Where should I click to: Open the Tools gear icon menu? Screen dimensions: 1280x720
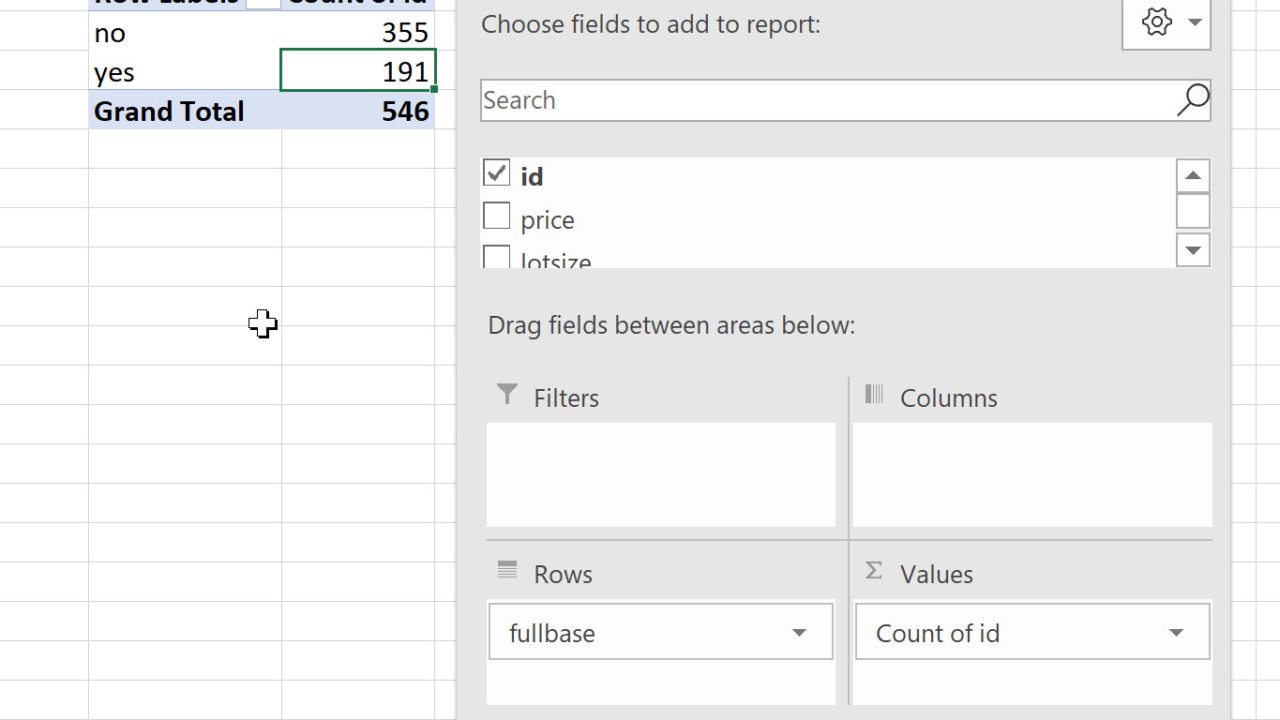tap(1157, 22)
